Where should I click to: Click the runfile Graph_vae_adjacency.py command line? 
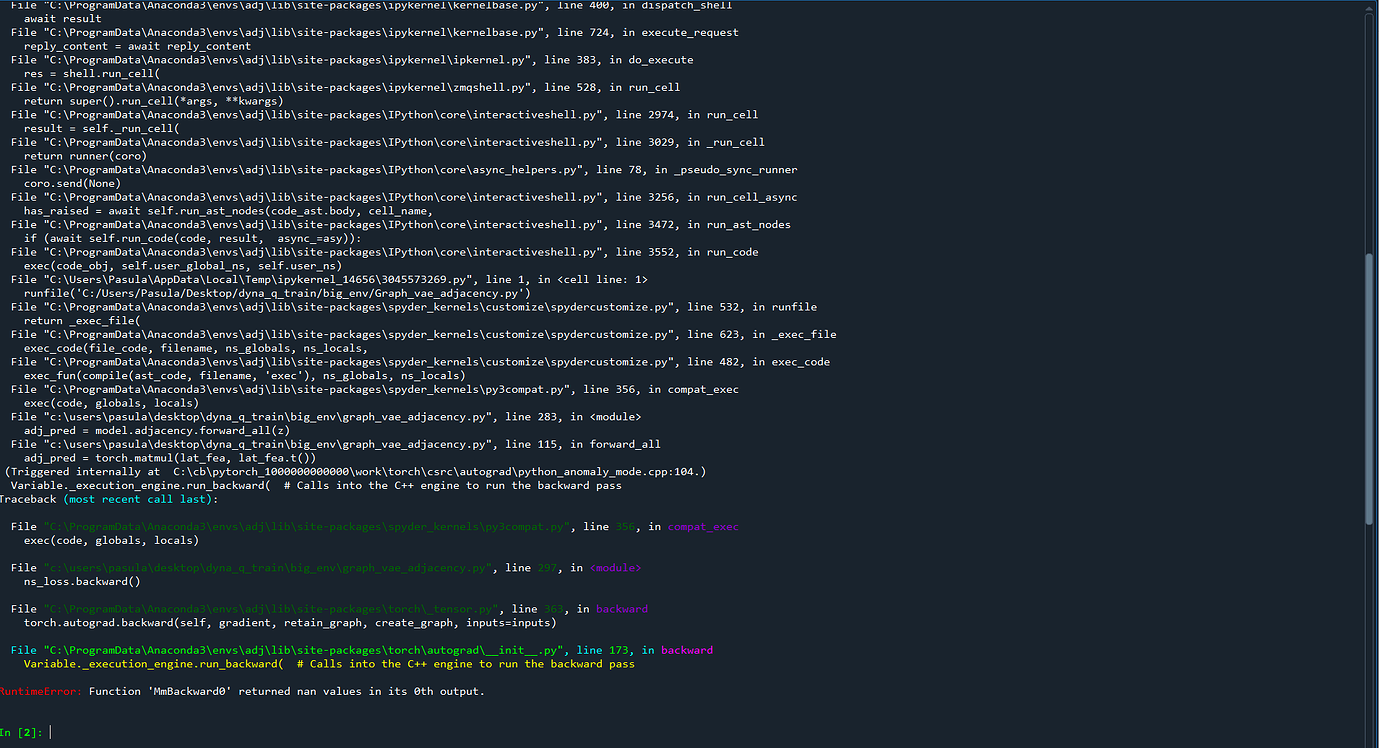coord(277,293)
